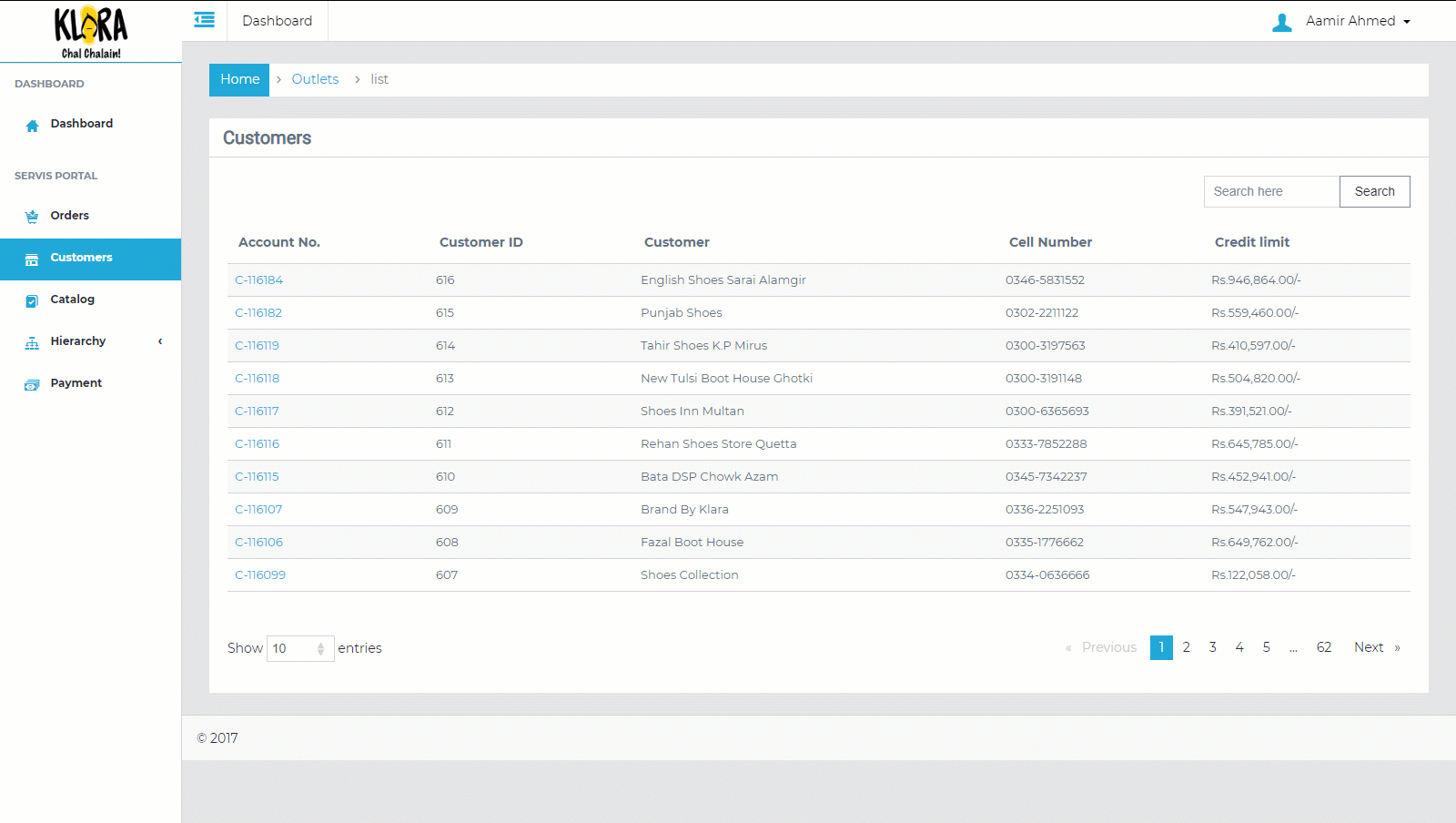
Task: Select the Dashboard tab in top bar
Action: point(277,21)
